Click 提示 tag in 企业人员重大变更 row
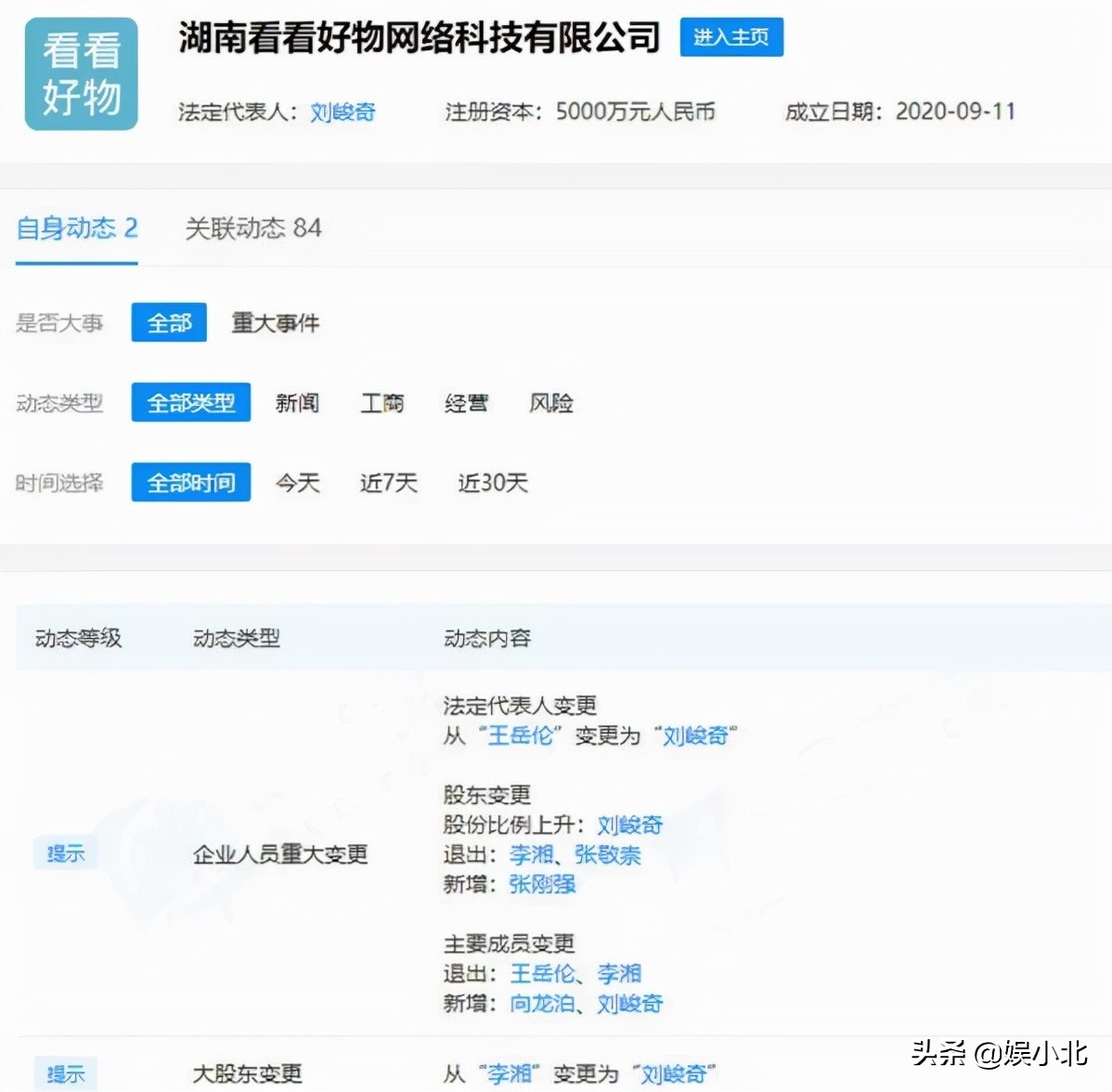Viewport: 1112px width, 1092px height. 65,852
